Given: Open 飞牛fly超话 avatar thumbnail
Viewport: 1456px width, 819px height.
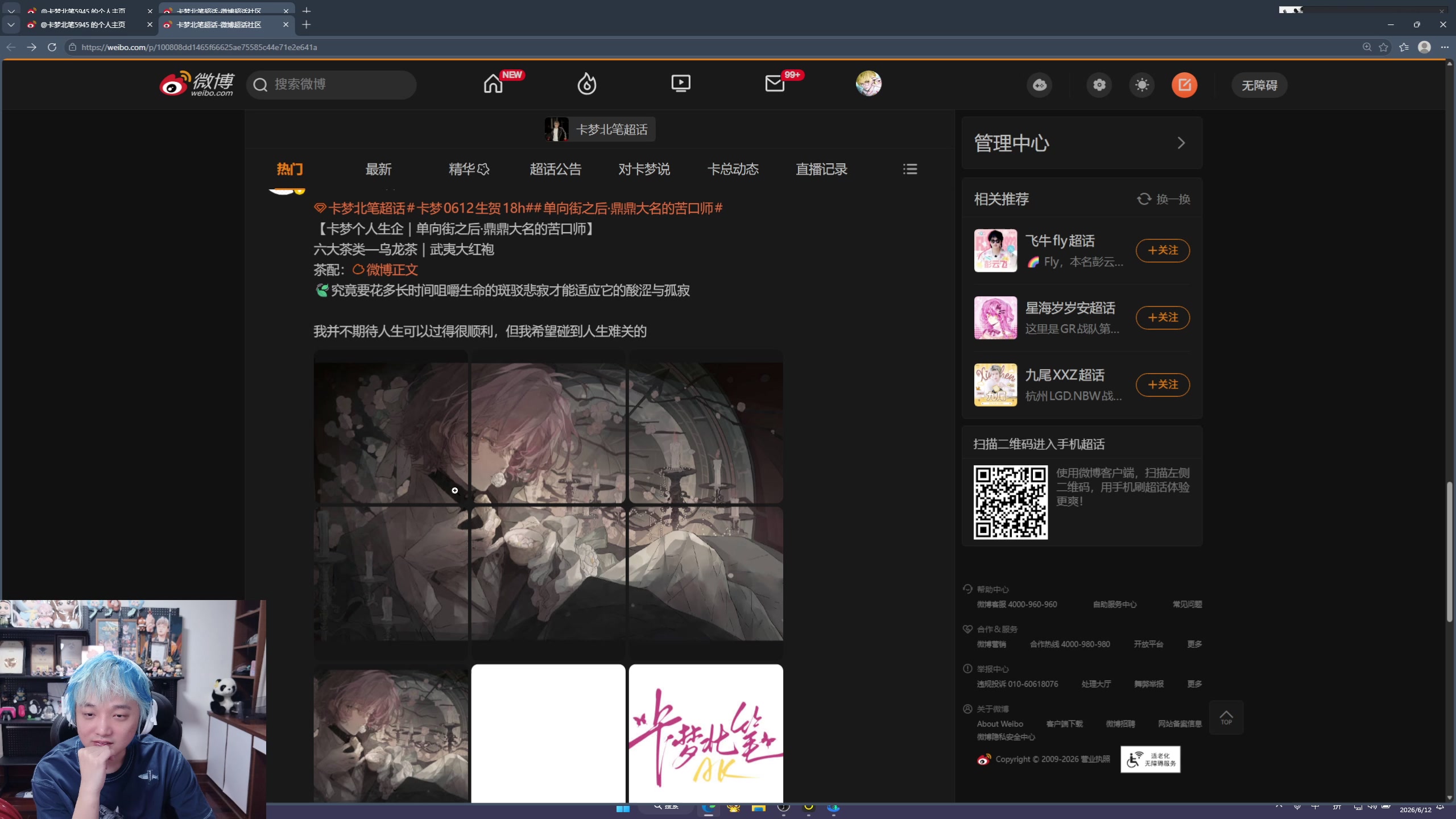Looking at the screenshot, I should point(995,250).
